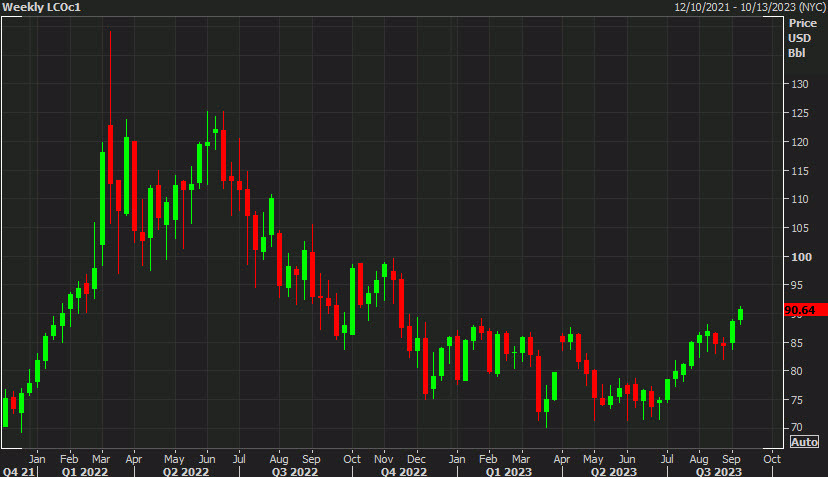The width and height of the screenshot is (828, 477).
Task: Click the Q3 2022 quarter label
Action: pos(295,471)
